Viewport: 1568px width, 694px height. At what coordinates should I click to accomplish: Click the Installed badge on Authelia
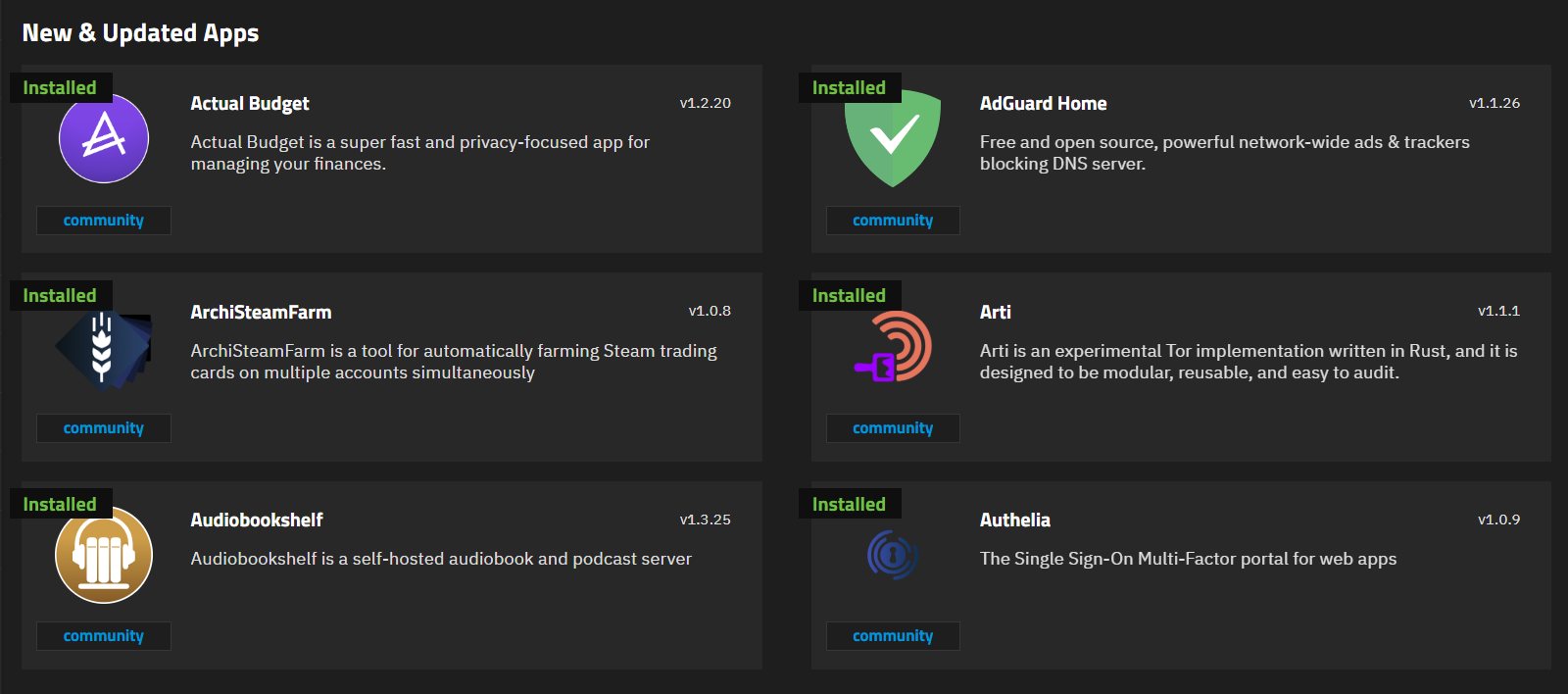(850, 505)
